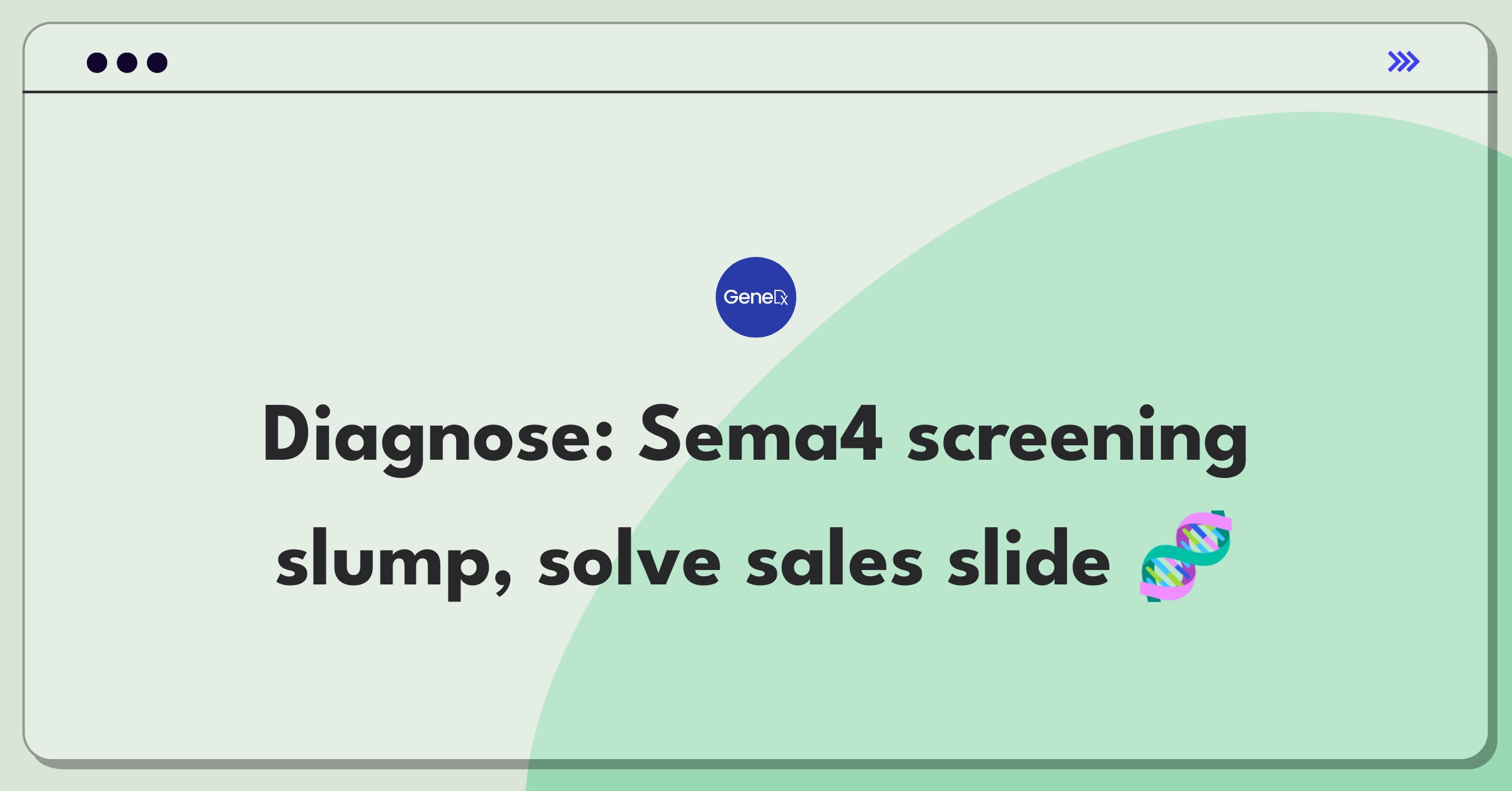Select the word "Sema4" in the title
The image size is (1512, 791).
pos(760,435)
